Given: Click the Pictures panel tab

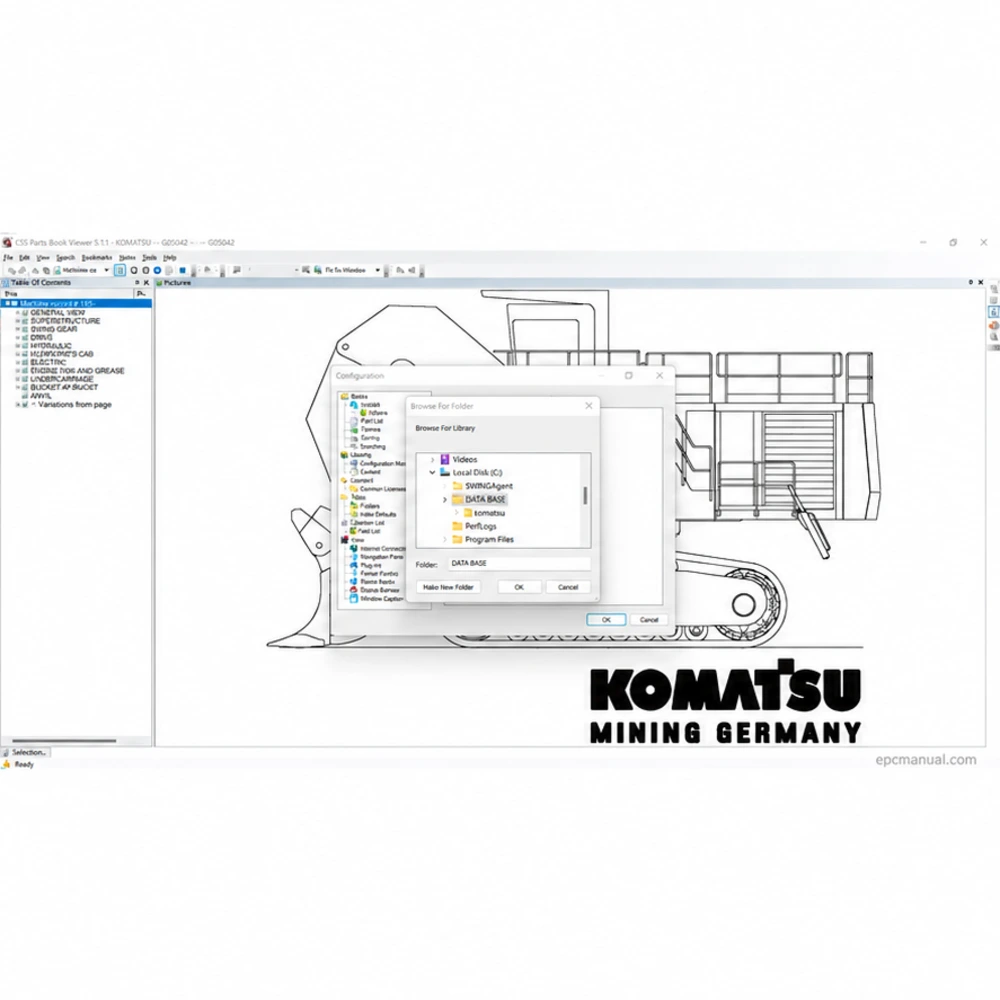Looking at the screenshot, I should [174, 283].
